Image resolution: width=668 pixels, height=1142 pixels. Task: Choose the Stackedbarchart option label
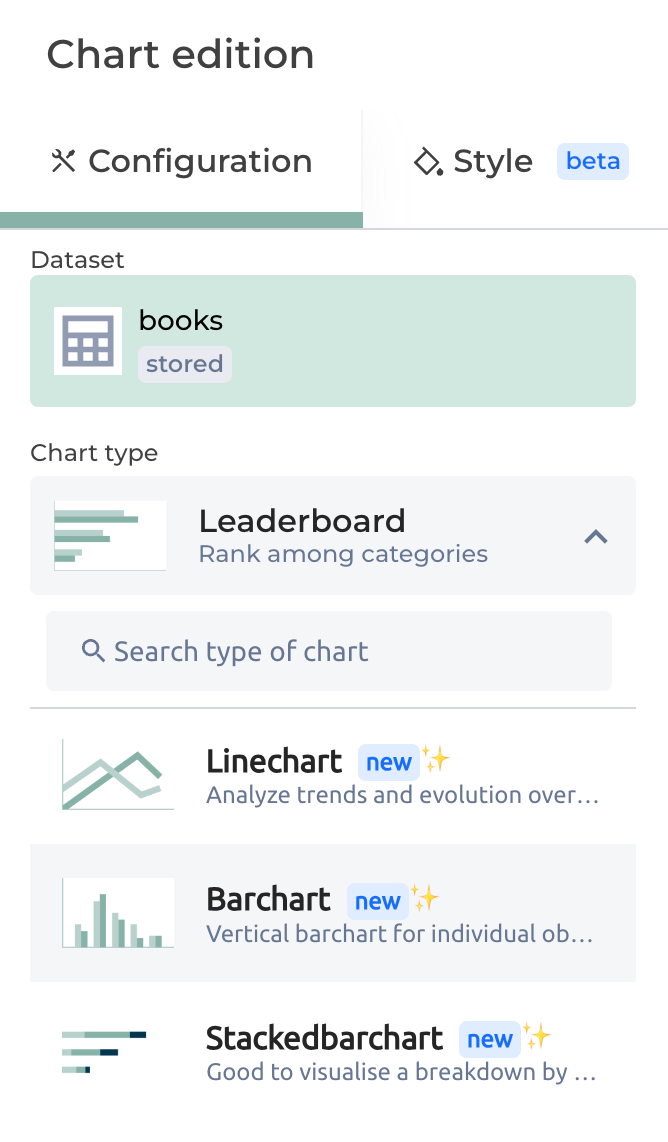click(x=324, y=1038)
